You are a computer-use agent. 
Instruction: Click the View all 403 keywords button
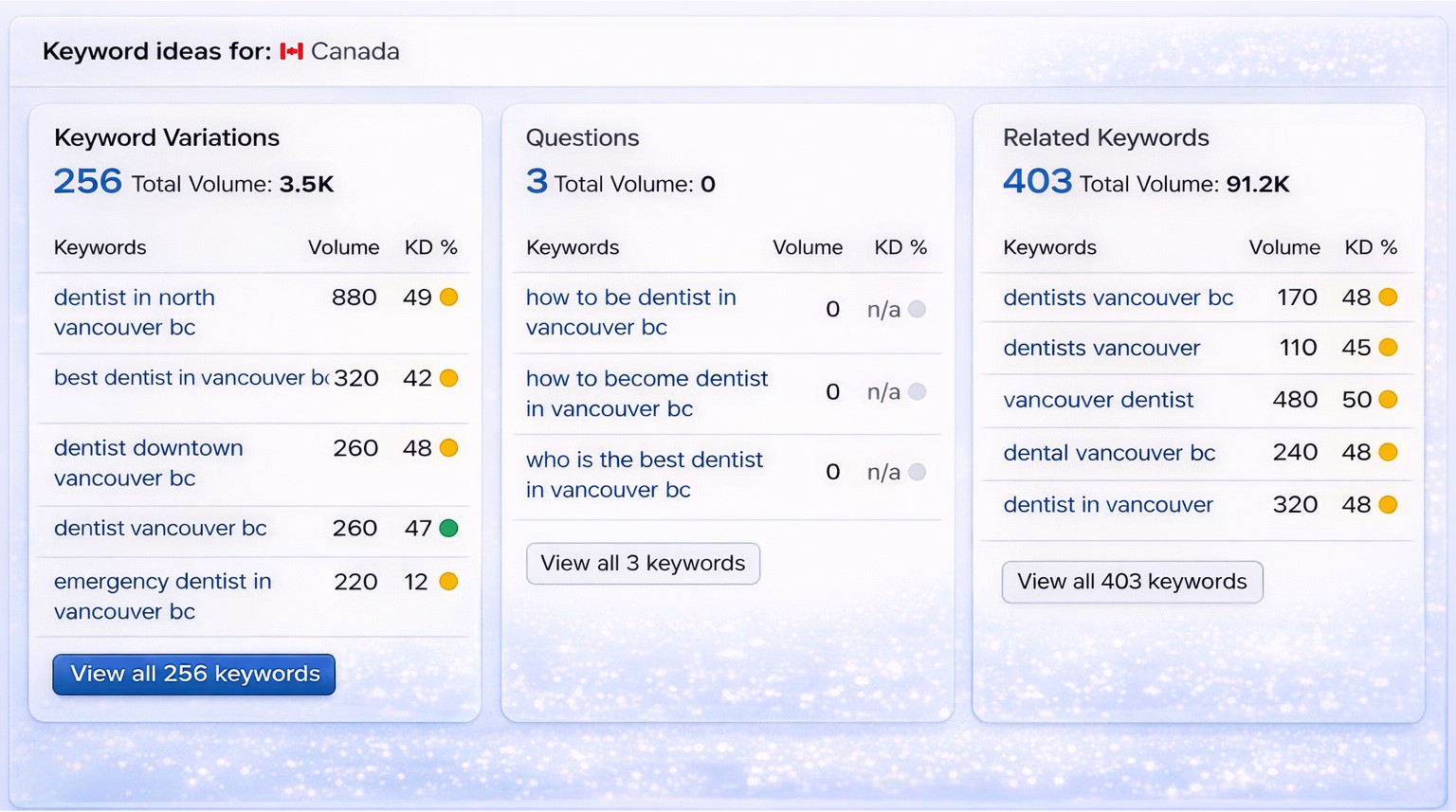(x=1132, y=582)
